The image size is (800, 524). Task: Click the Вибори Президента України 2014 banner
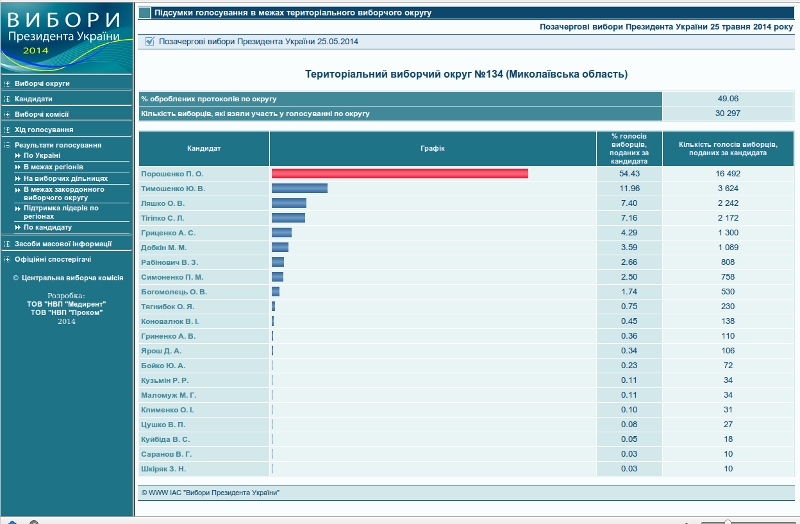coord(66,37)
